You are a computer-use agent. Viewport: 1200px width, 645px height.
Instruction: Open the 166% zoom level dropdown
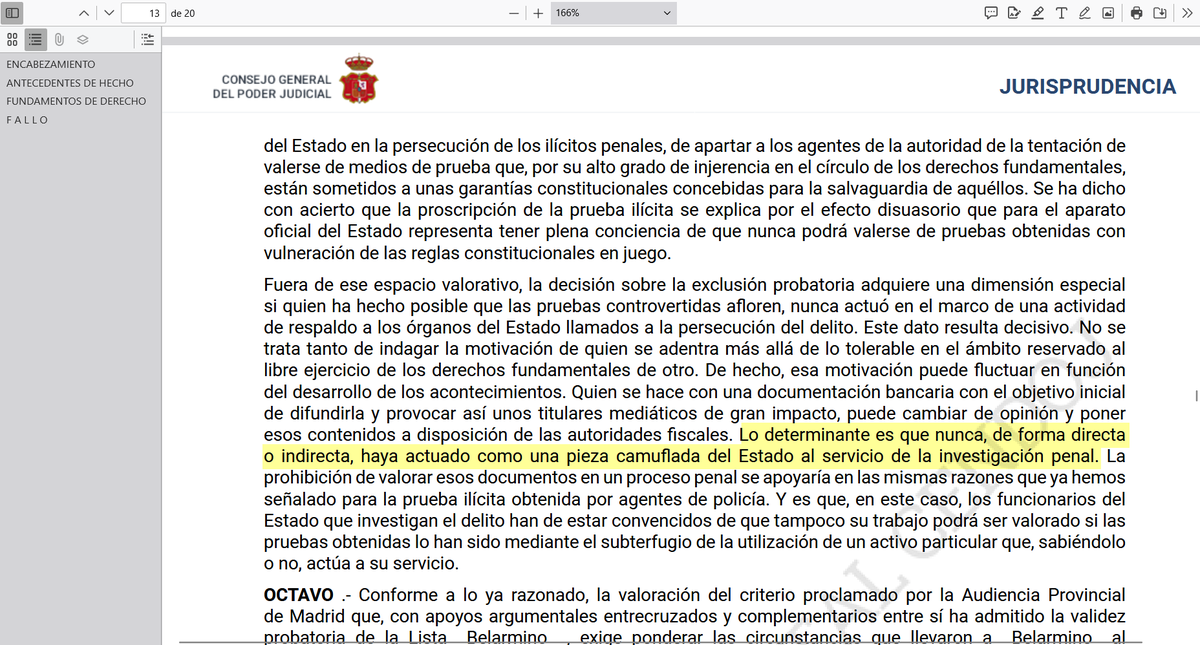pos(613,13)
